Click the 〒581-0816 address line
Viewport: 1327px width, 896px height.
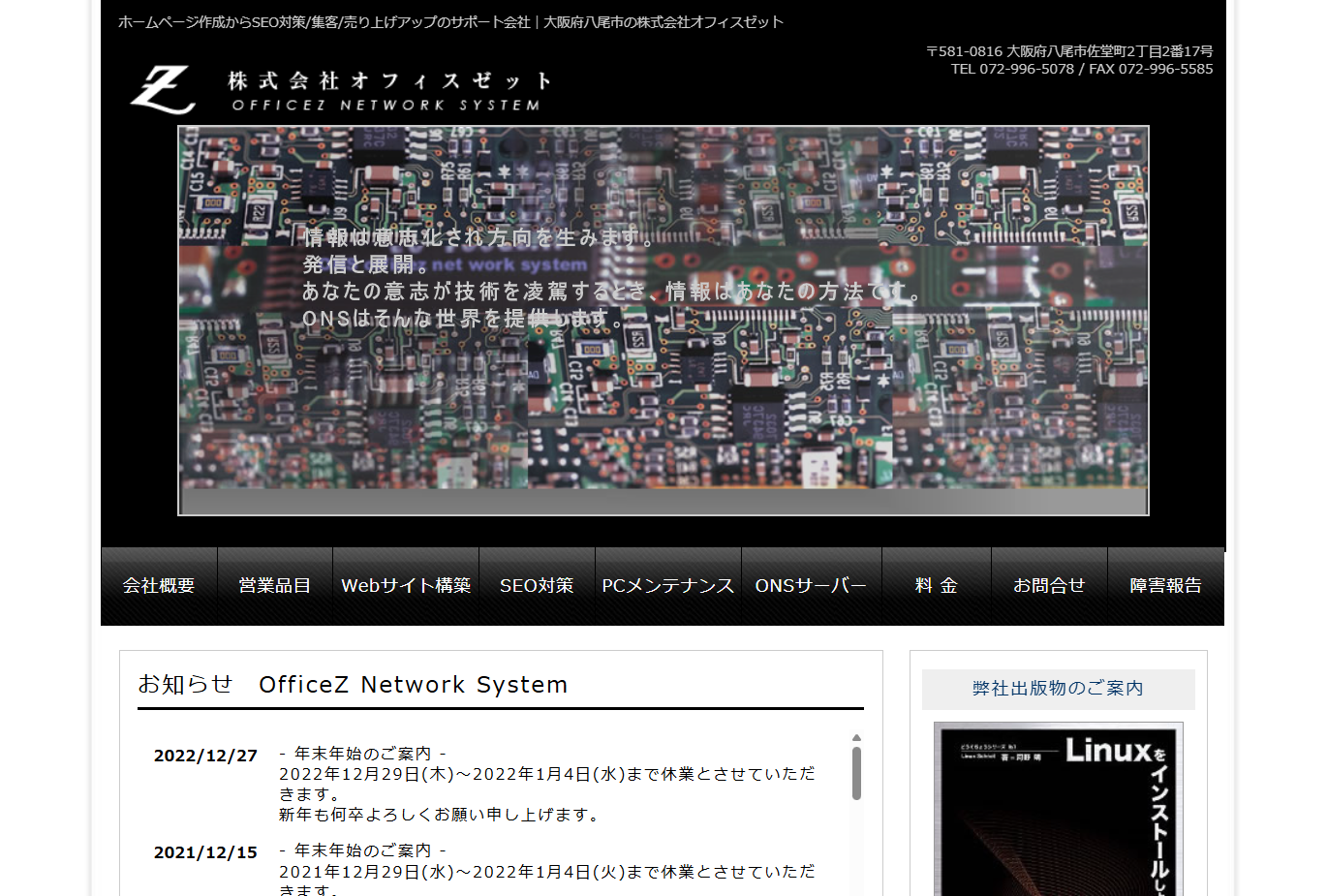[1069, 51]
